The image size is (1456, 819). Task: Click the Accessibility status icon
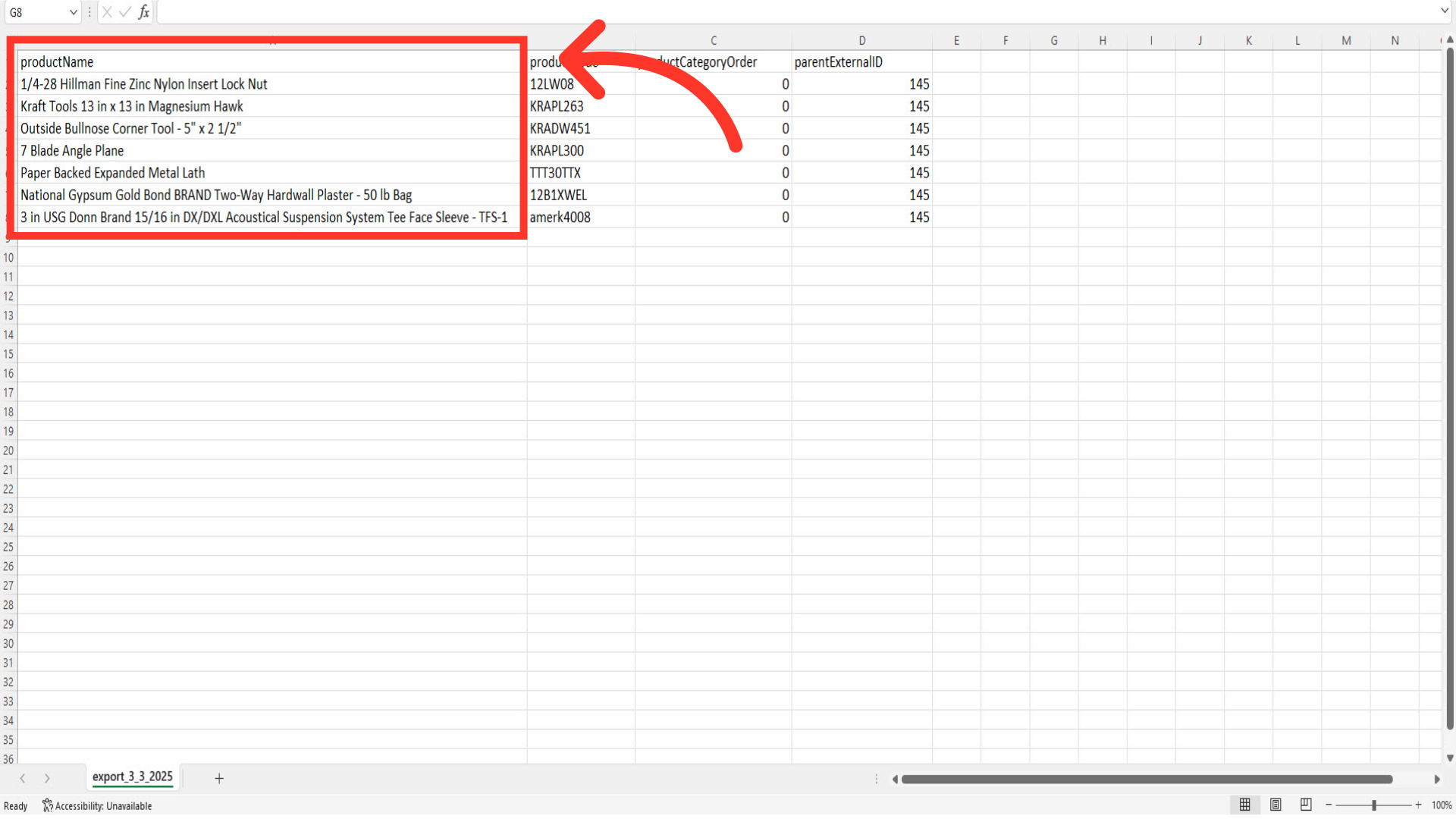(x=48, y=805)
